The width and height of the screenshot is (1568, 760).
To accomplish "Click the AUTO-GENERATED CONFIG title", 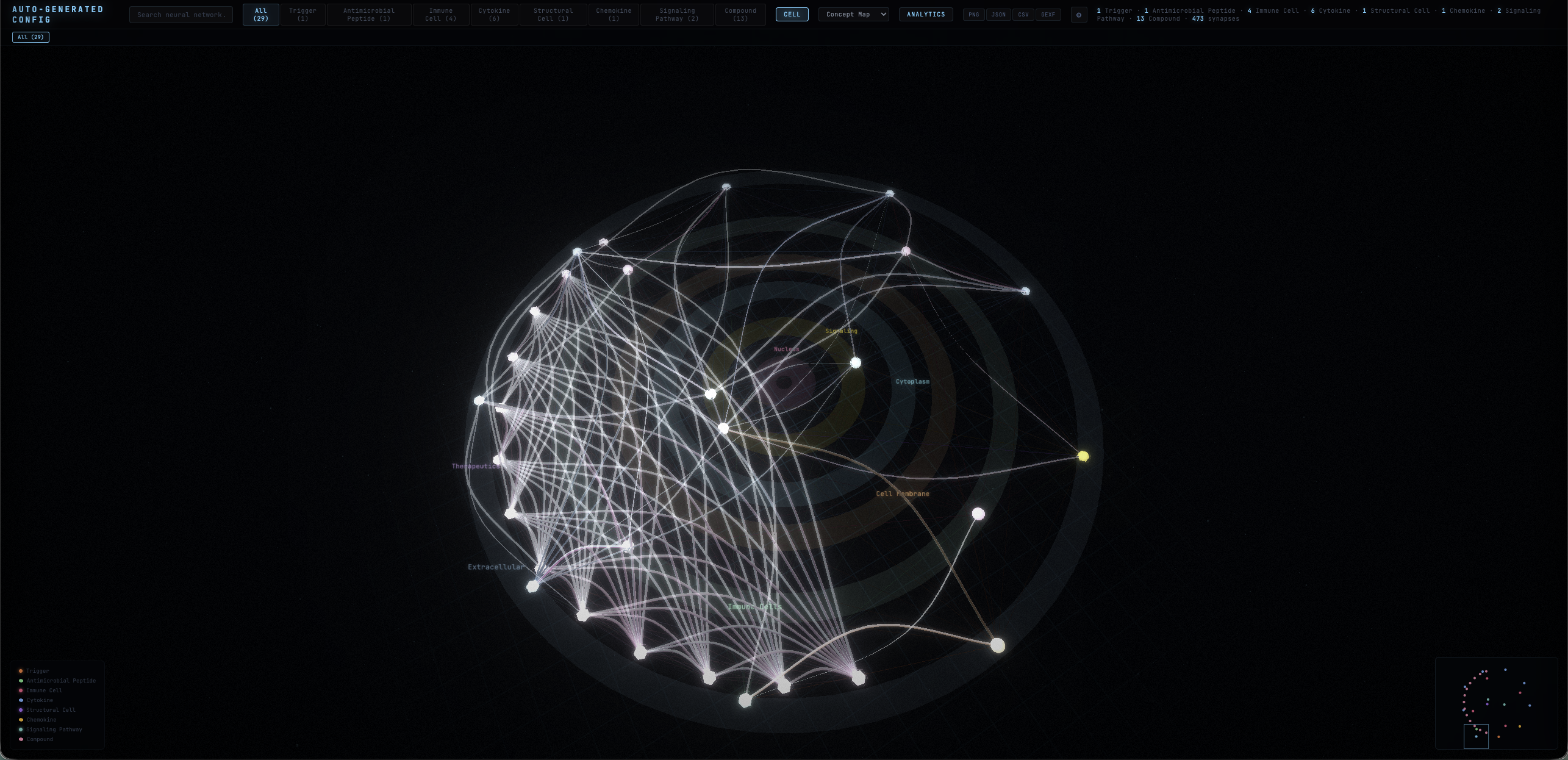I will (x=58, y=15).
